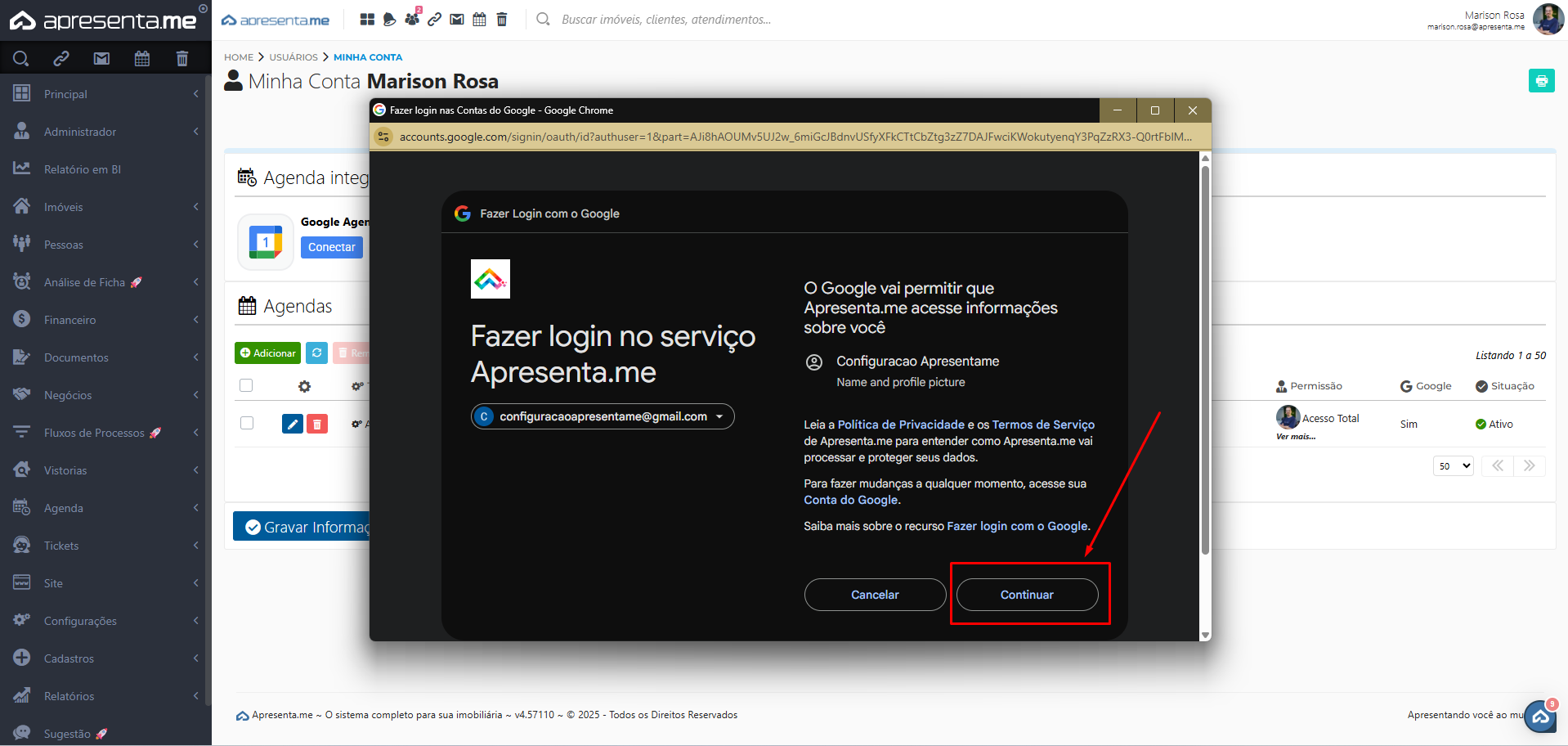Open the Política de Privacidade link
The height and width of the screenshot is (746, 1568).
pos(901,425)
